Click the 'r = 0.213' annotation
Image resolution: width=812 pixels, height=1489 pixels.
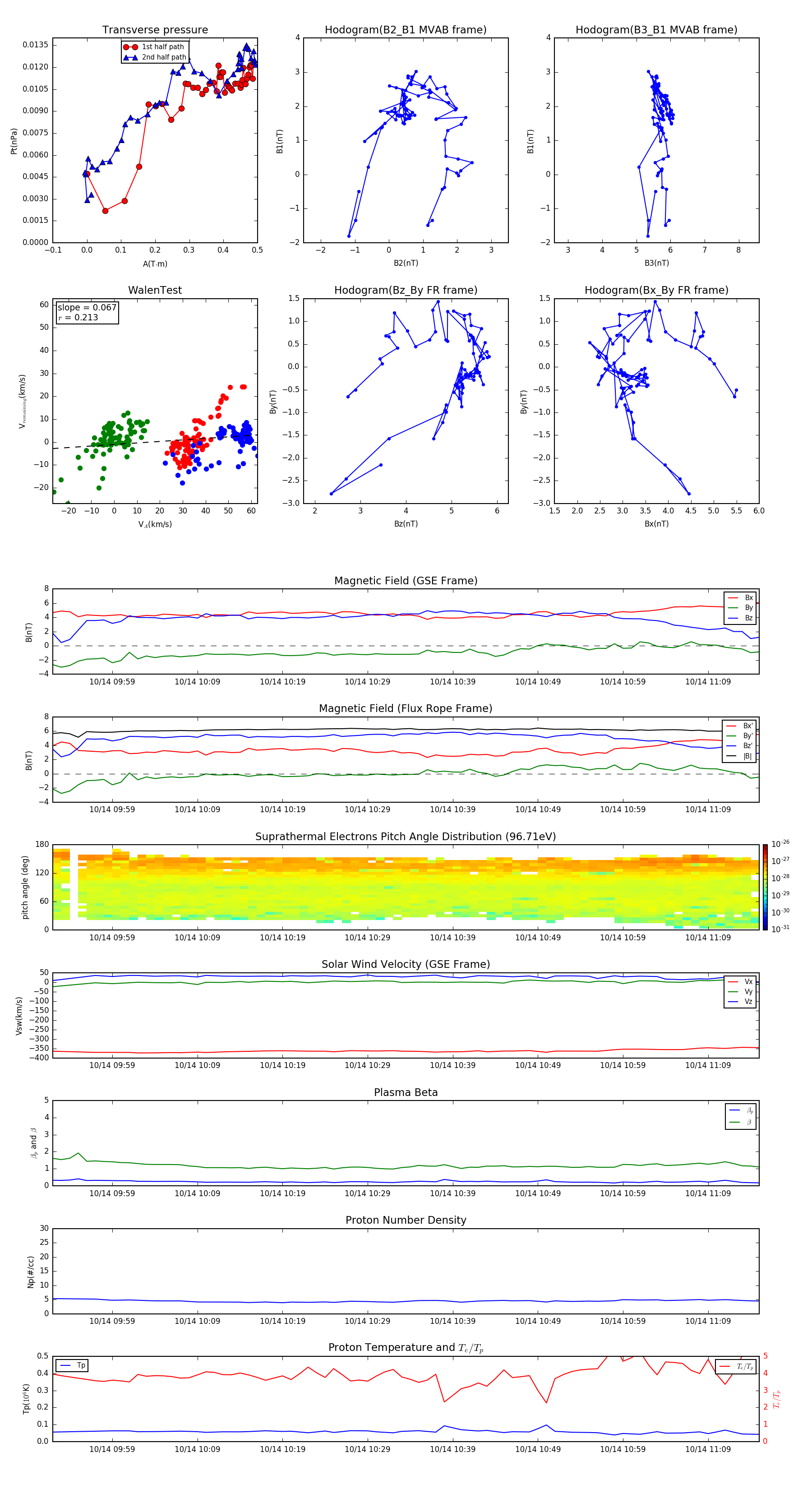tap(78, 317)
